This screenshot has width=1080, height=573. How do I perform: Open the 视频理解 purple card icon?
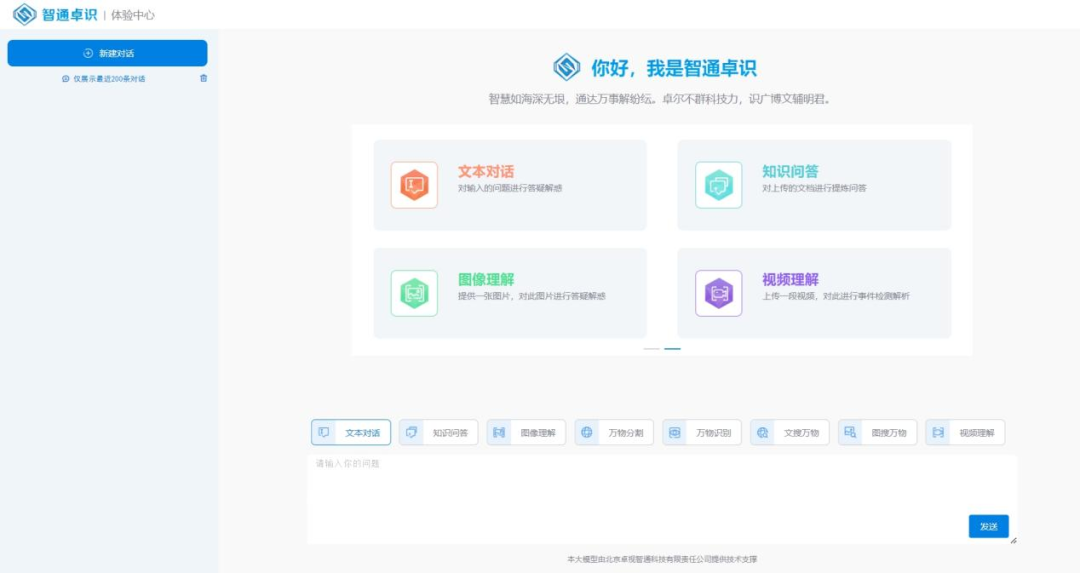click(718, 293)
